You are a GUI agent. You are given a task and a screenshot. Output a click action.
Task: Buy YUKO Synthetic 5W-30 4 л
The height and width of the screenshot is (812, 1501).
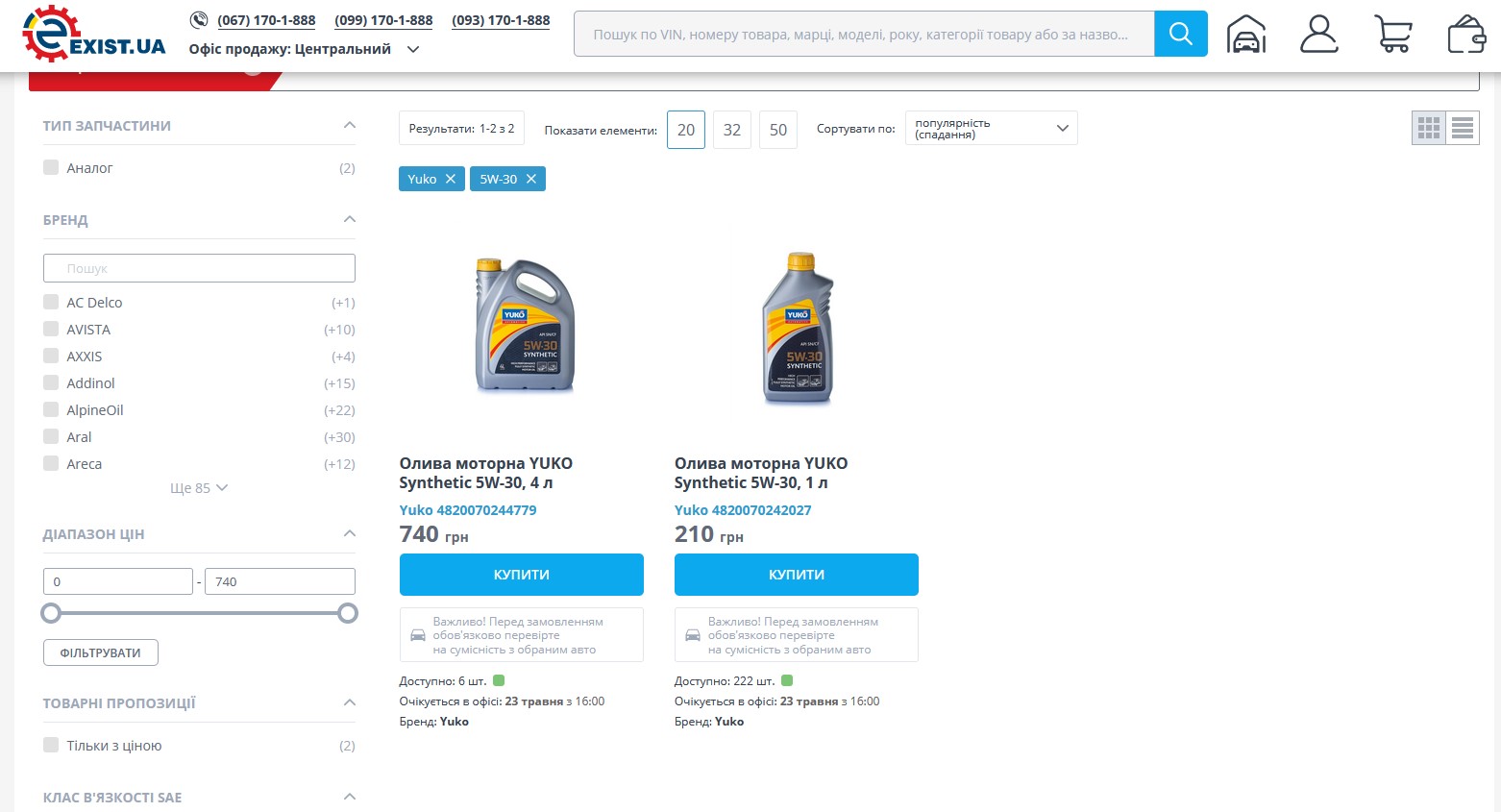[x=522, y=575]
